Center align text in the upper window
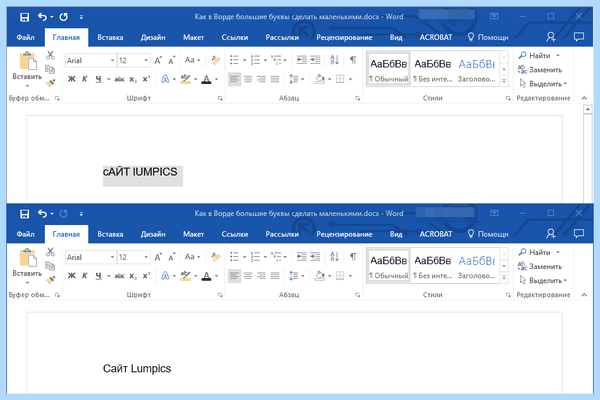Image resolution: width=600 pixels, height=400 pixels. (248, 79)
